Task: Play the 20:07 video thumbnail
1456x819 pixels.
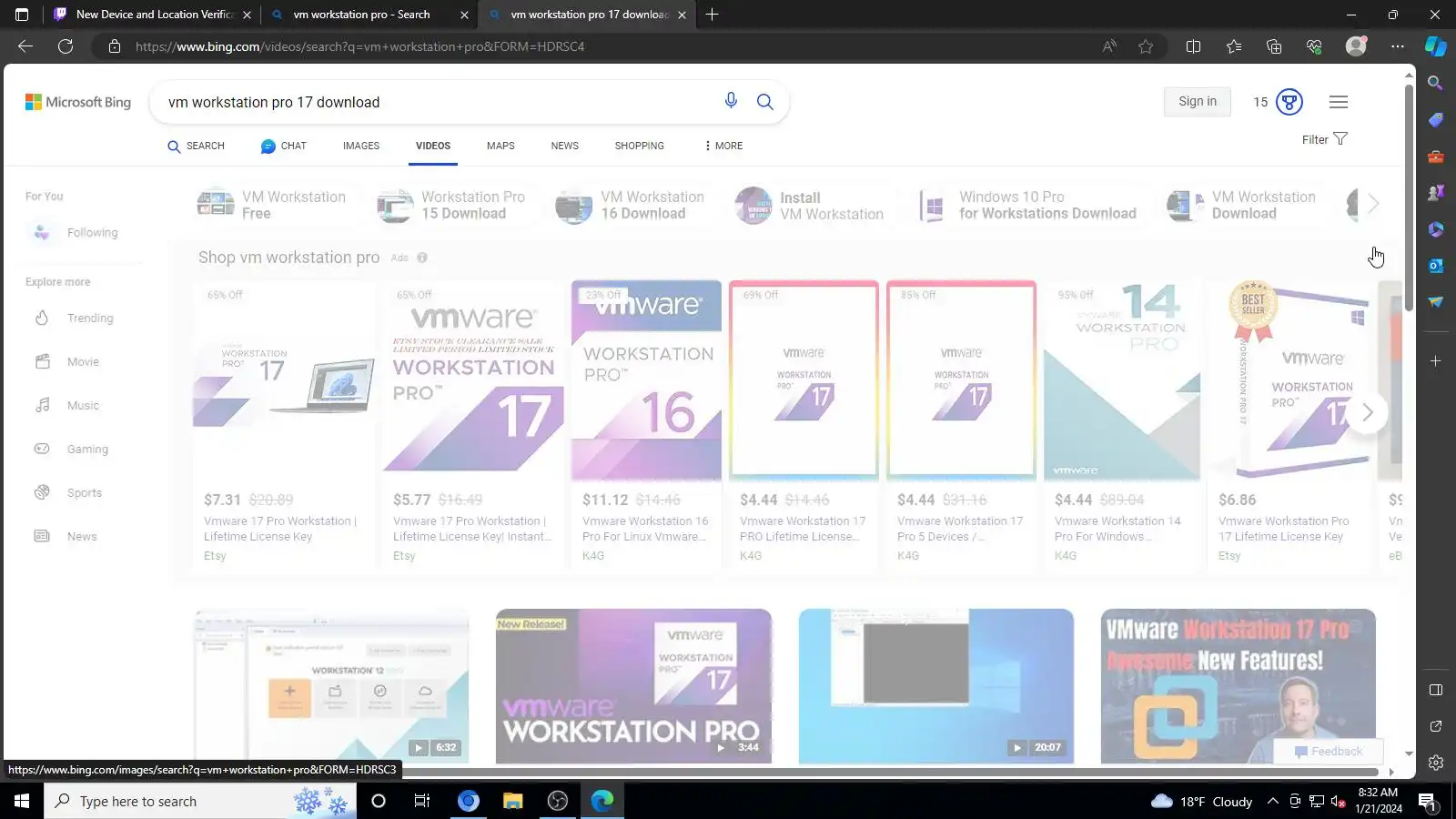Action: point(935,686)
